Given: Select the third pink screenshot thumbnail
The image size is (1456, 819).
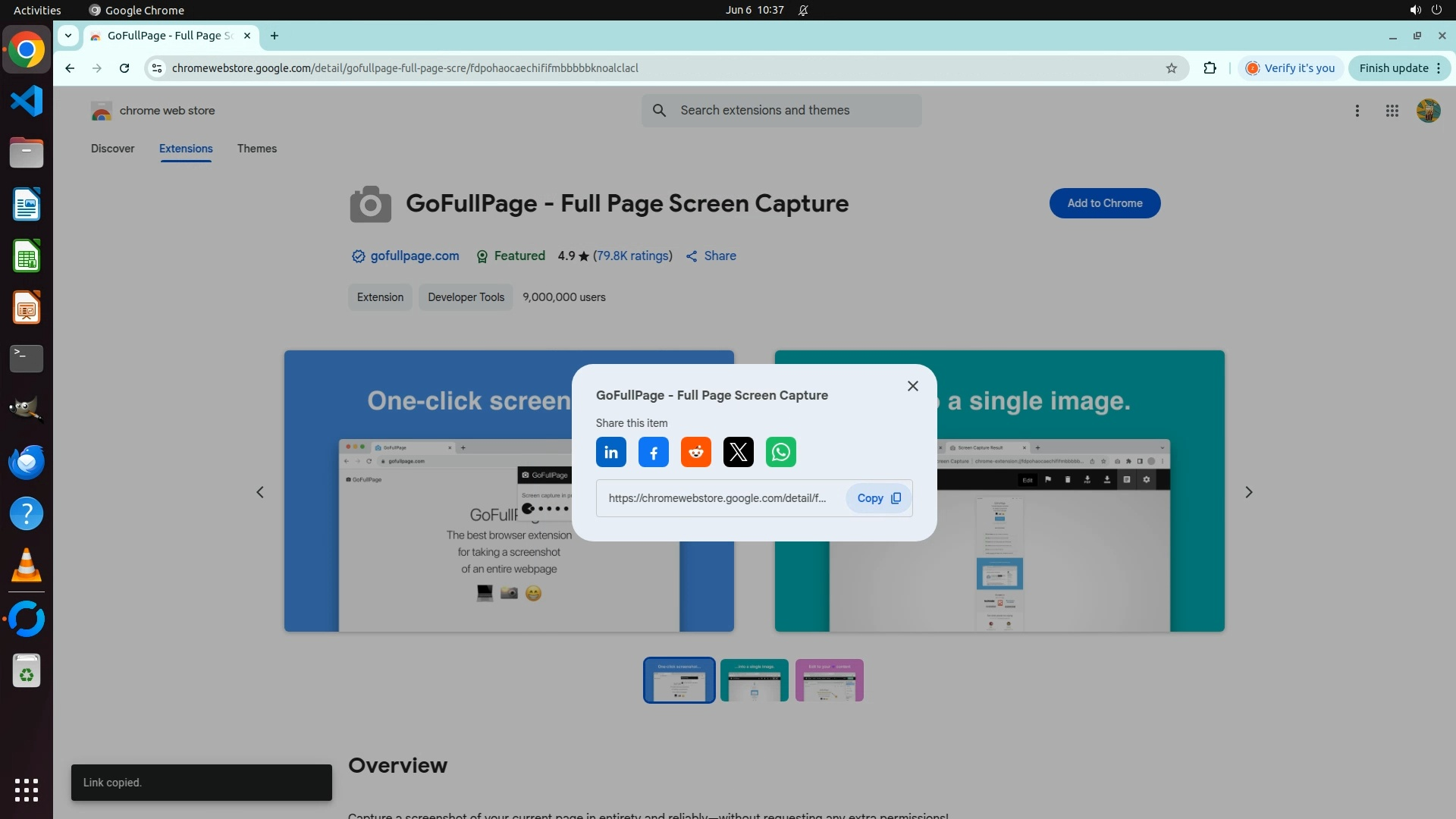Looking at the screenshot, I should (829, 680).
